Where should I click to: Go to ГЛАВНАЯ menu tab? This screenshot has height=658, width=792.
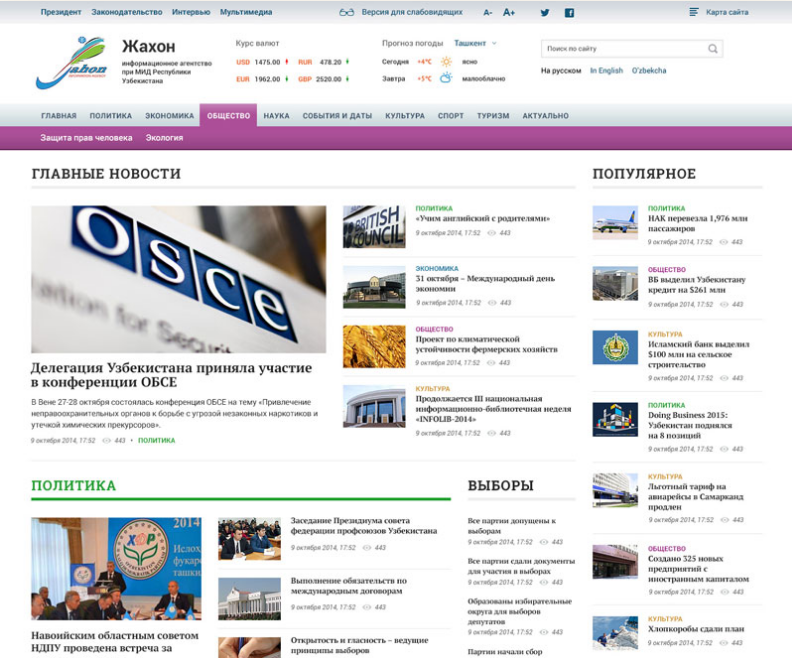[x=59, y=116]
